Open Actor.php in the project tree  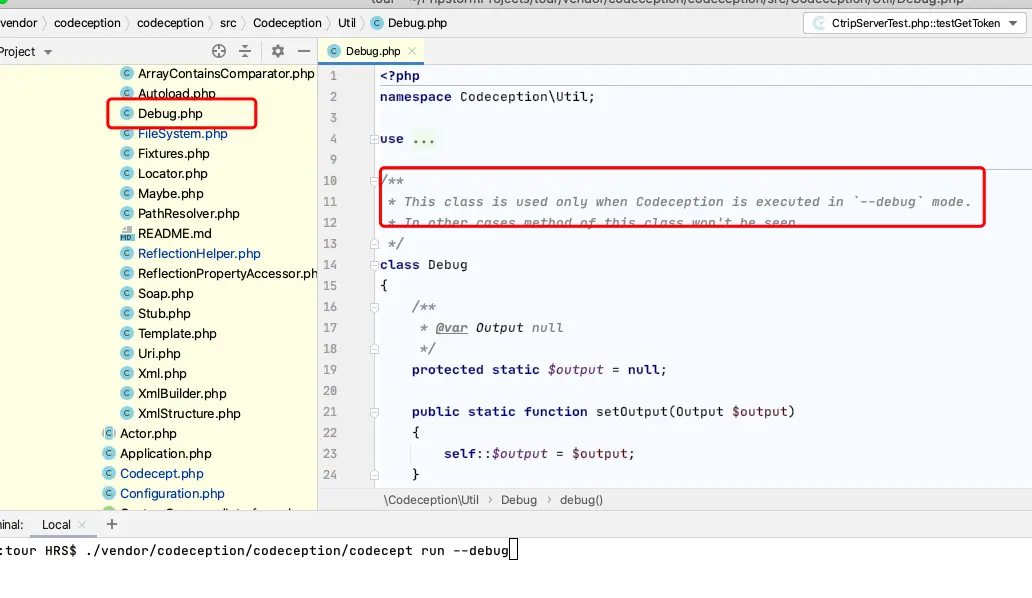148,434
